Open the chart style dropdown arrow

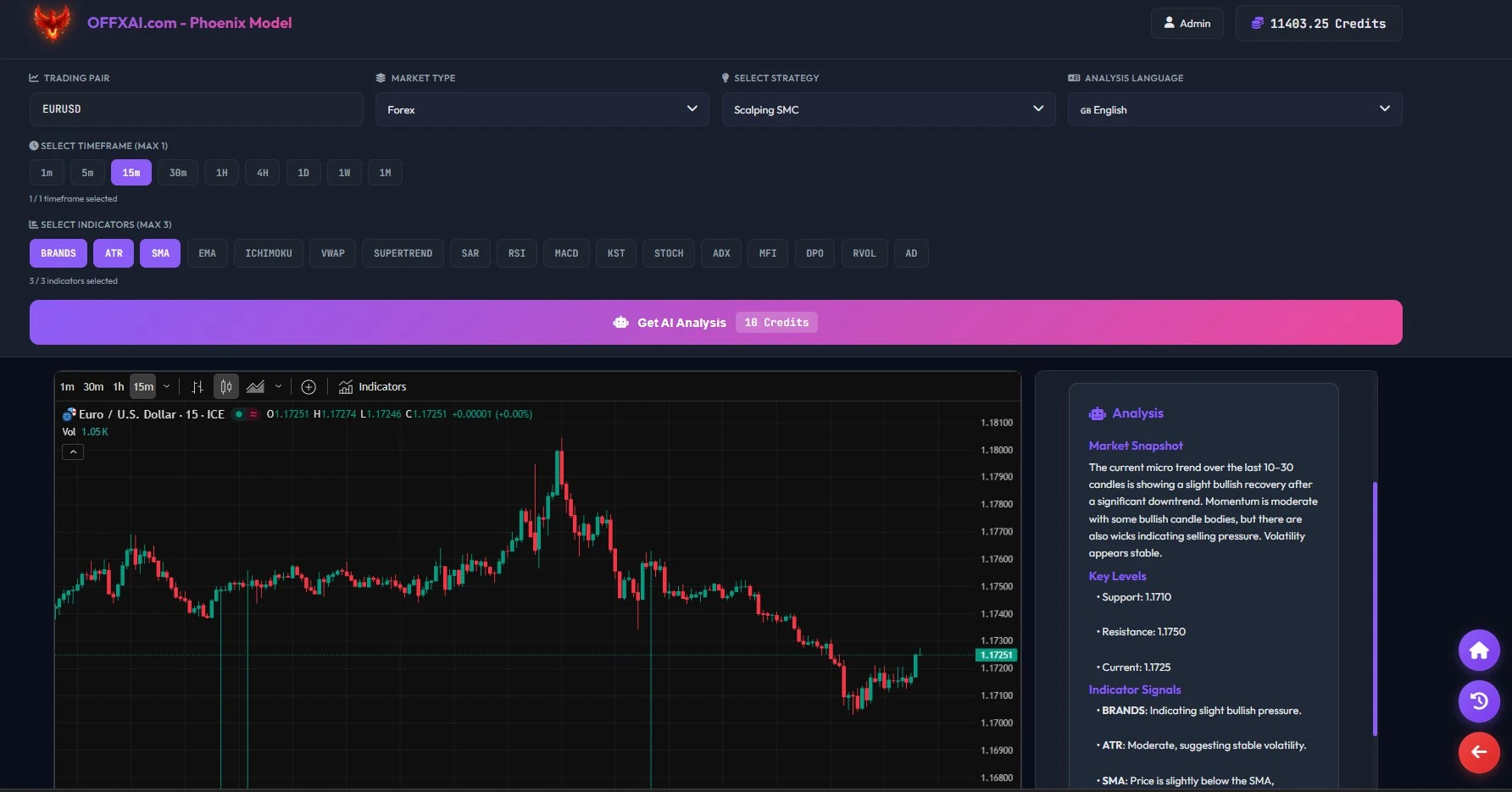[x=278, y=387]
